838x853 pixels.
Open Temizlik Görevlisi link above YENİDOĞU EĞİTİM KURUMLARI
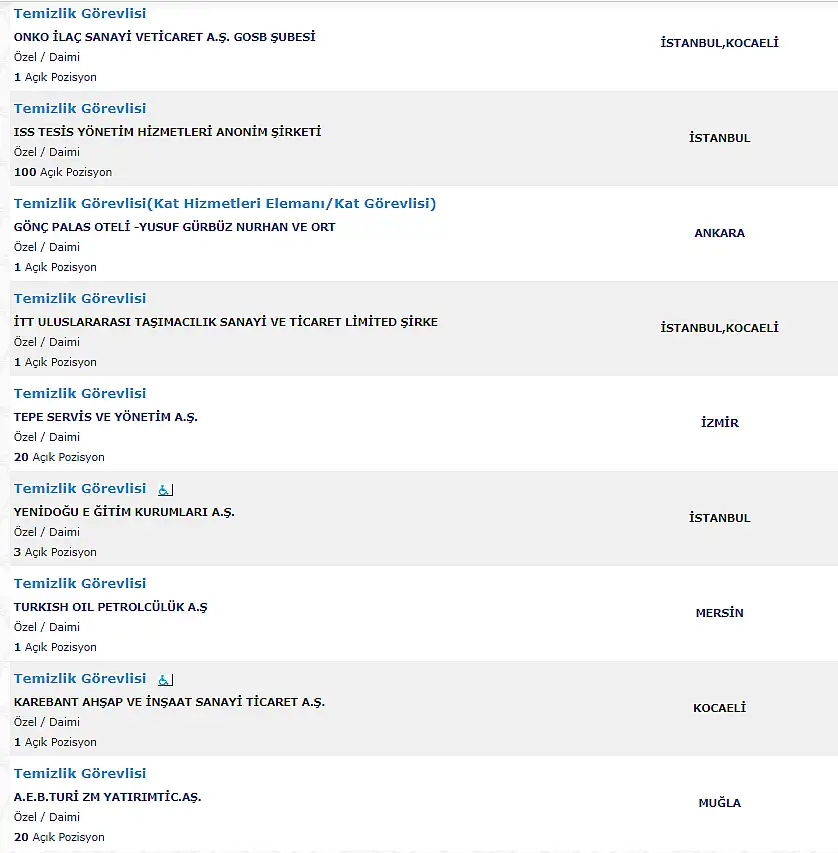(x=80, y=489)
